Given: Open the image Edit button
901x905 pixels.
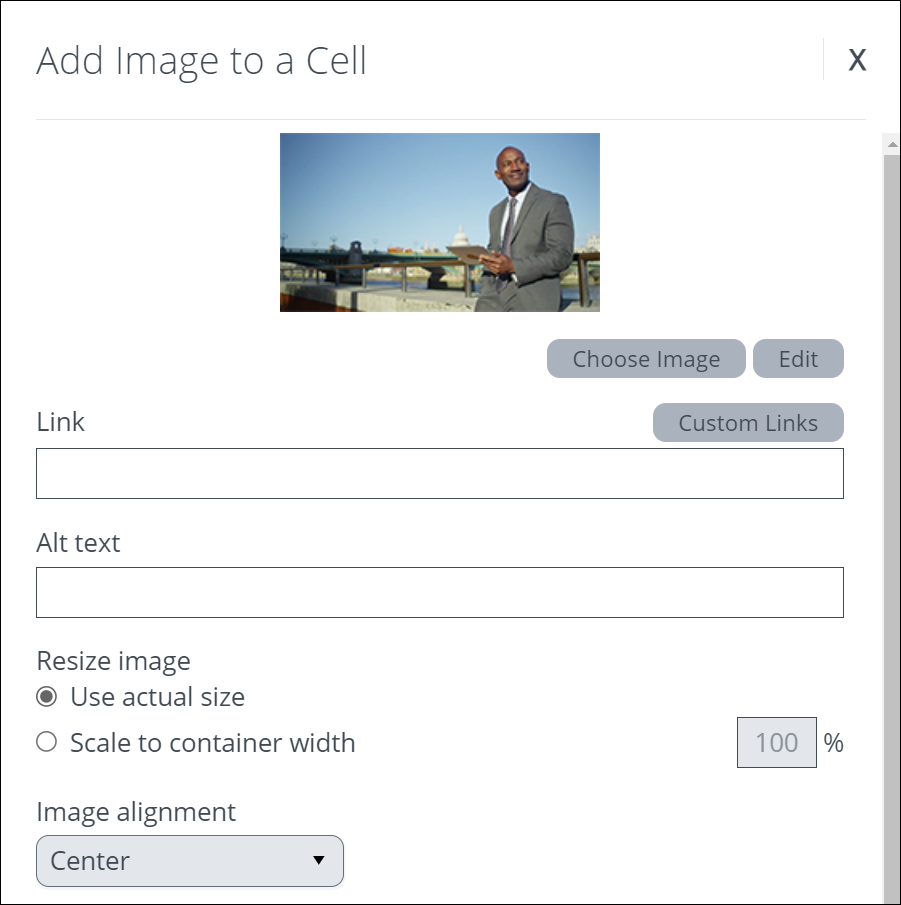Looking at the screenshot, I should click(x=797, y=359).
